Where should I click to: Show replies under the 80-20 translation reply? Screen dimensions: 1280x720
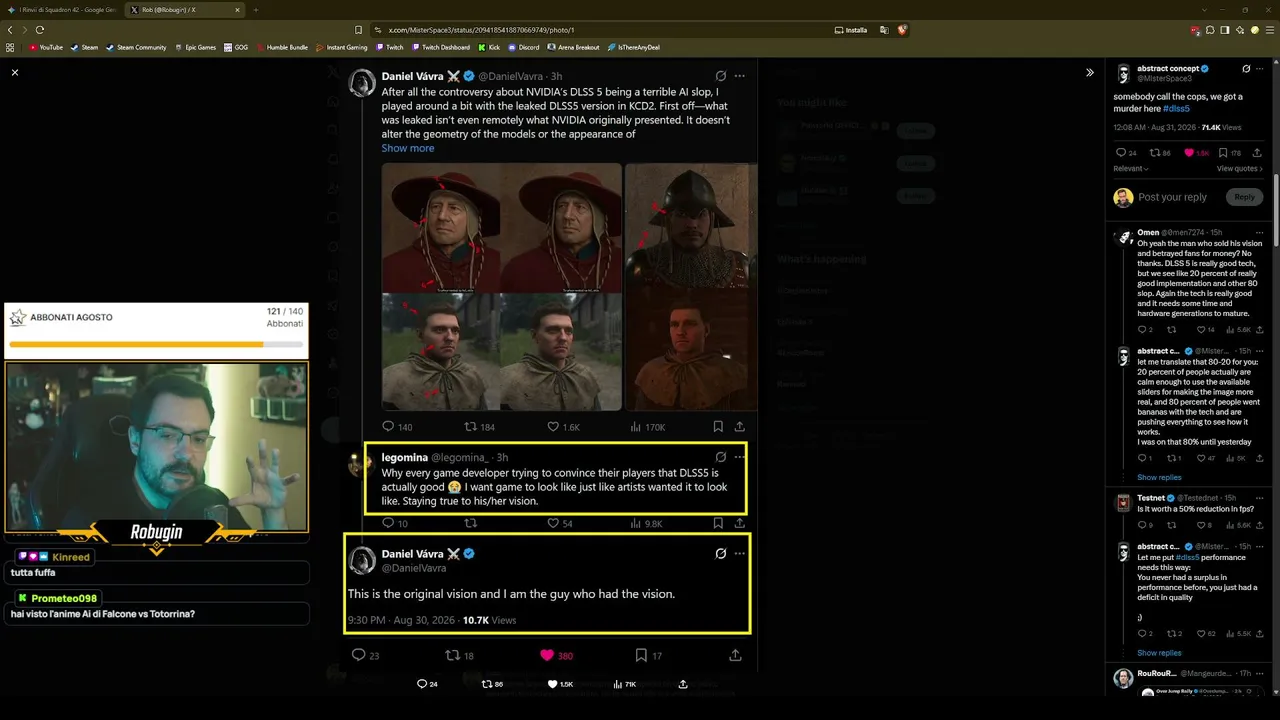1159,478
